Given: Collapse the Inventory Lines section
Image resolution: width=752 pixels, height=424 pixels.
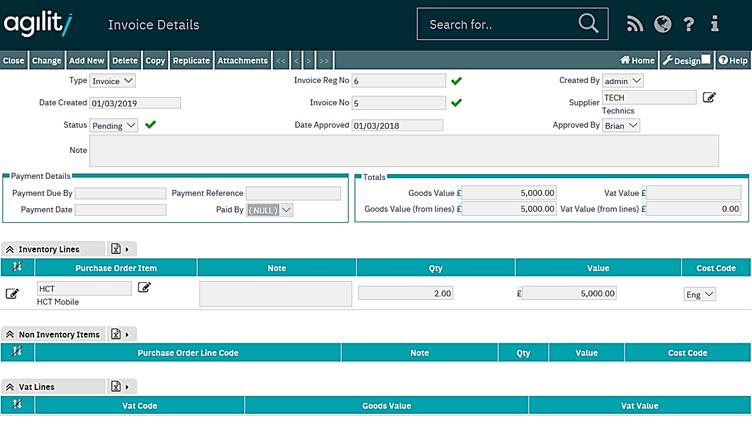Looking at the screenshot, I should 9,249.
